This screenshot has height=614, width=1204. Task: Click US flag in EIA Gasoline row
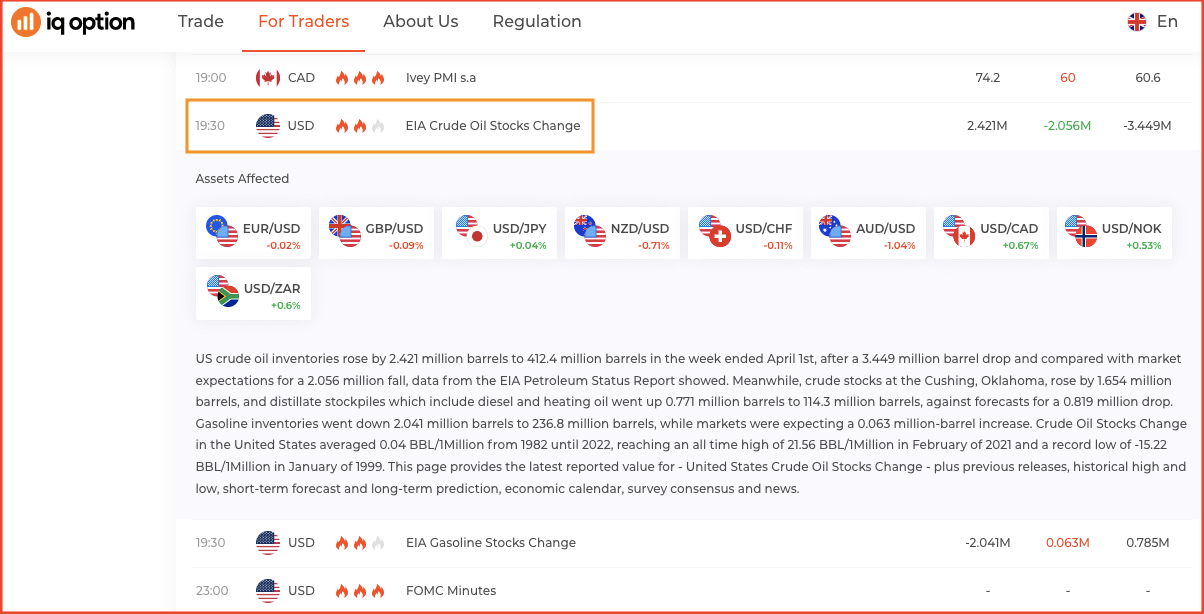(x=267, y=543)
